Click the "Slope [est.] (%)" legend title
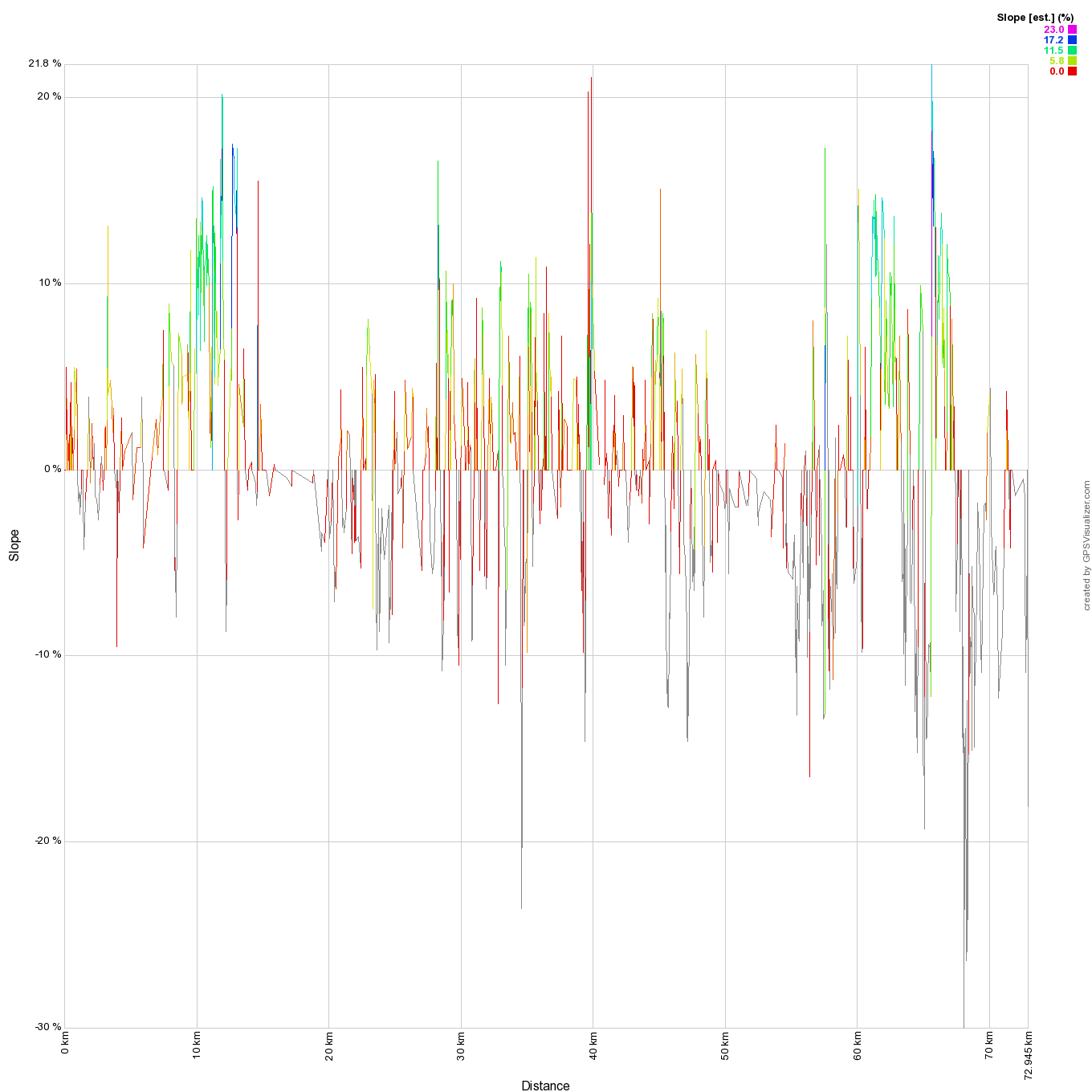The image size is (1092, 1092). click(x=1035, y=18)
